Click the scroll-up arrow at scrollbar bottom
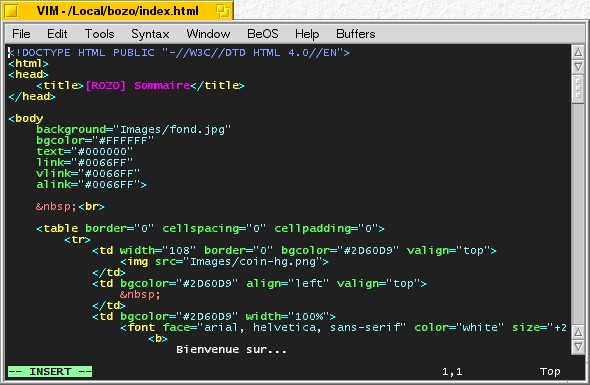The width and height of the screenshot is (590, 385). [x=578, y=332]
